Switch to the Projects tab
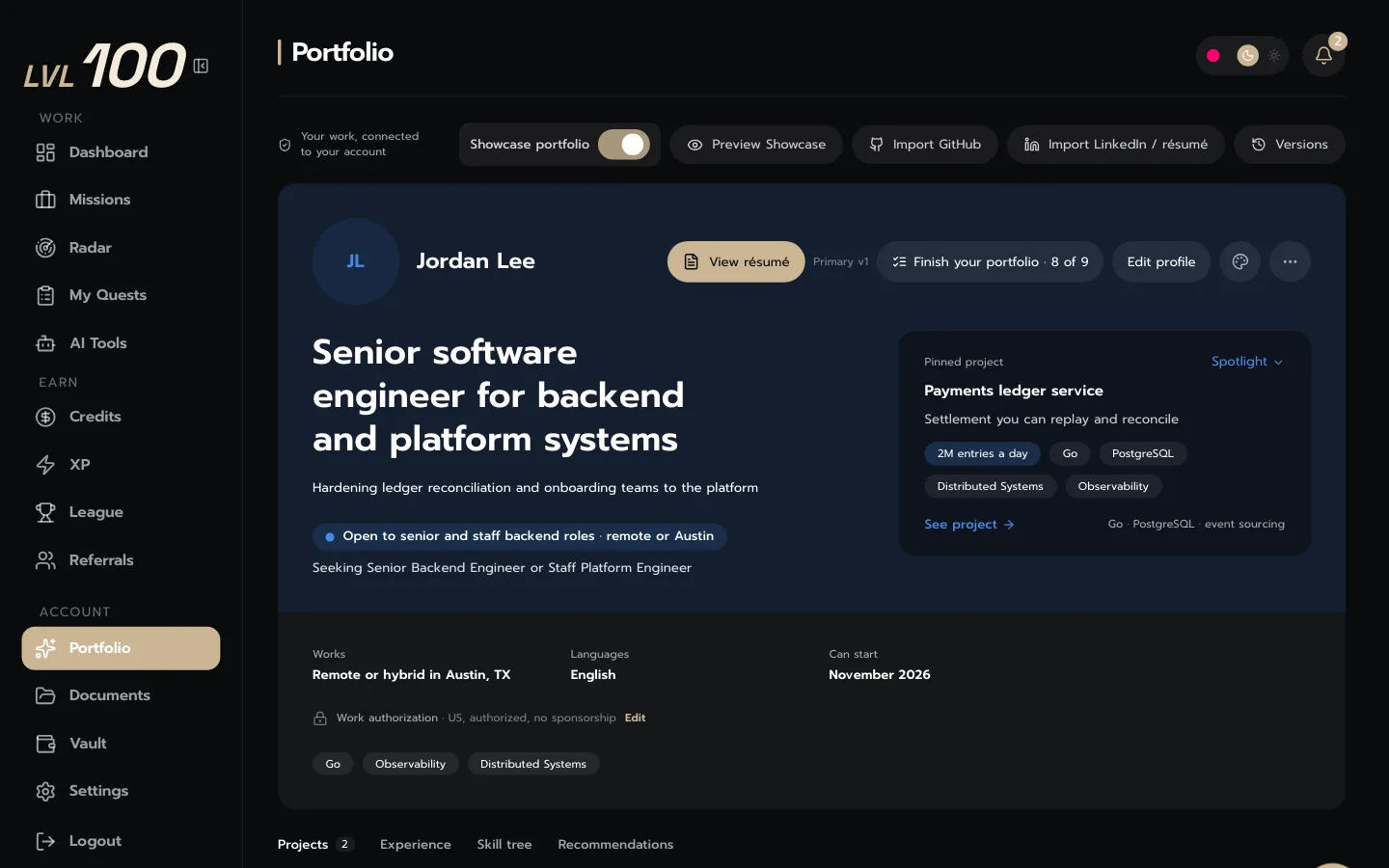This screenshot has width=1389, height=868. click(x=315, y=845)
